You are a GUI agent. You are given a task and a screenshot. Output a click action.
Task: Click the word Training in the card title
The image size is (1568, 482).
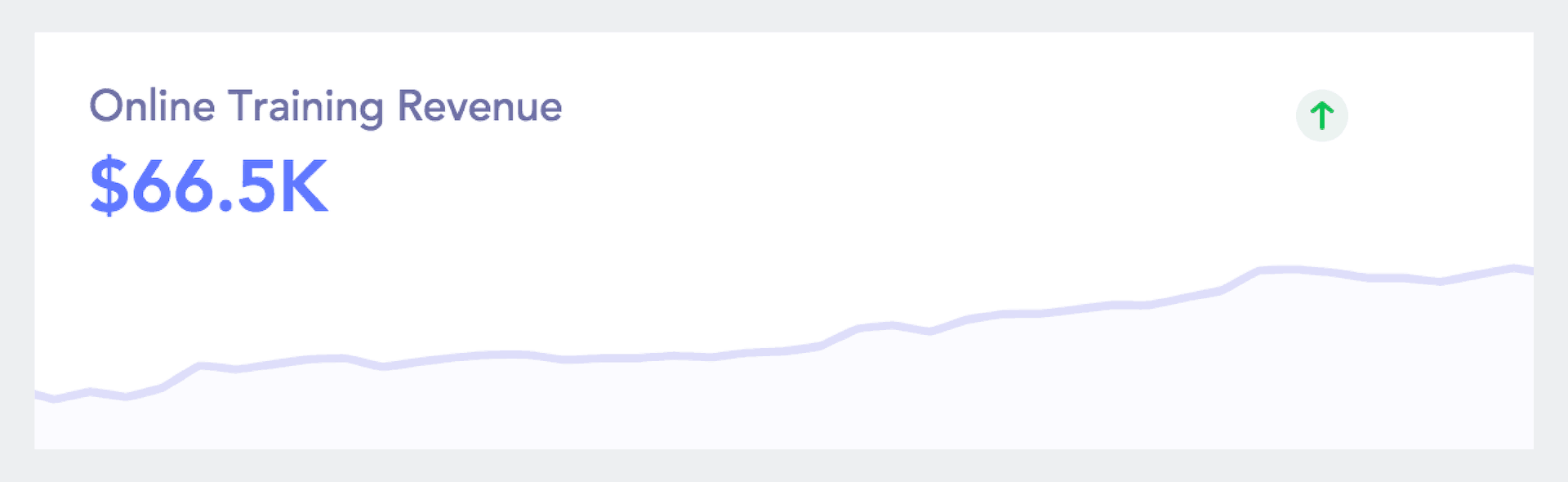305,107
